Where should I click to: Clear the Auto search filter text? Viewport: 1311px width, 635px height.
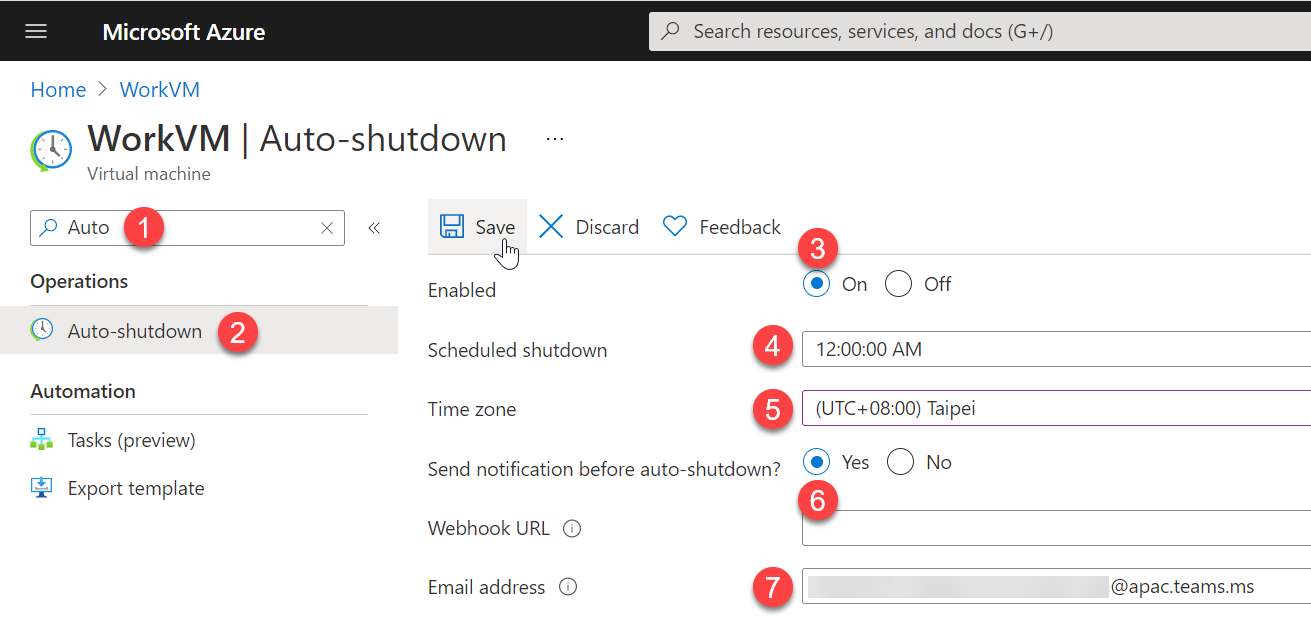pos(327,228)
